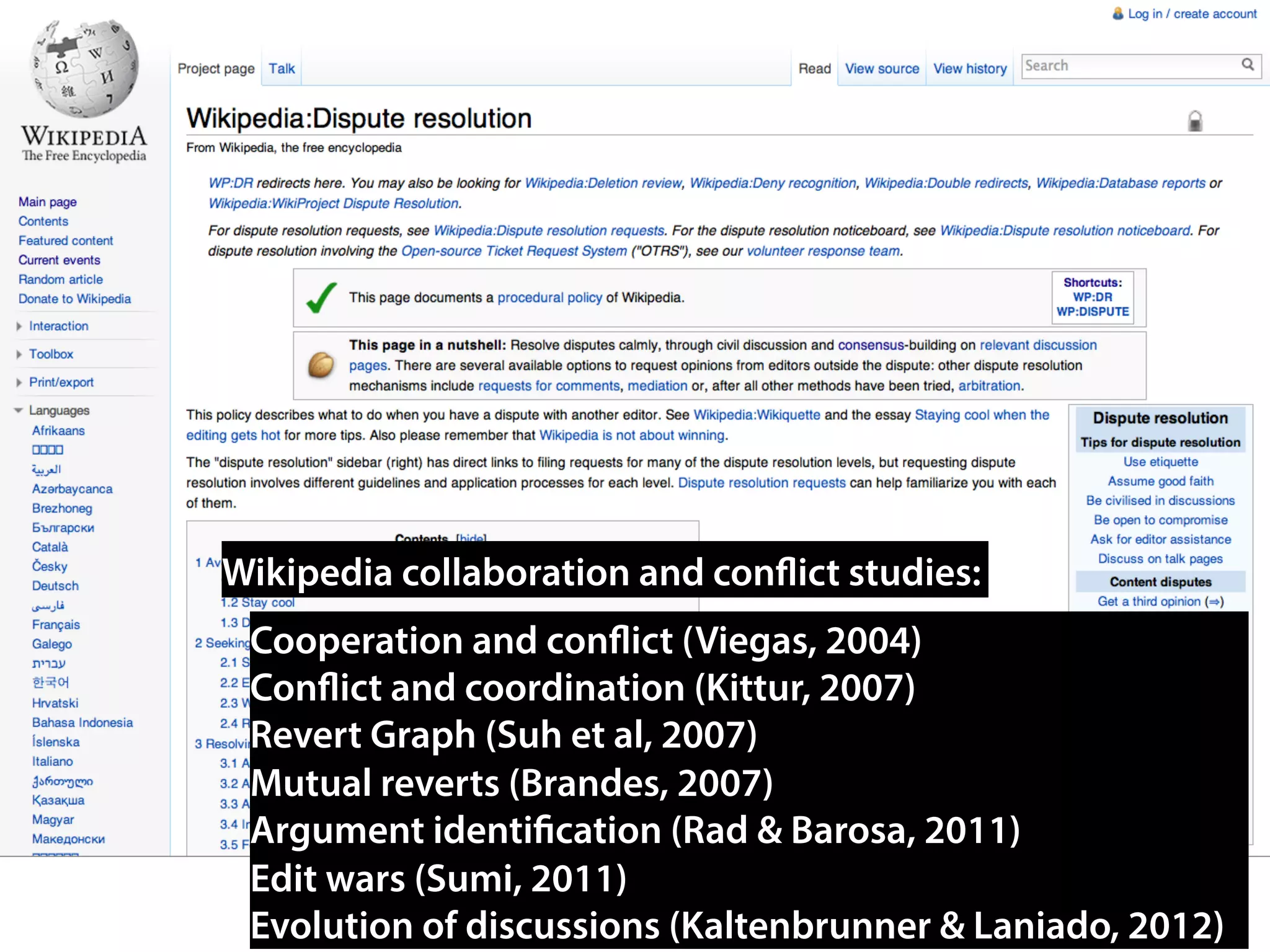Expand the Interaction sidebar section
The width and height of the screenshot is (1270, 952).
58,326
